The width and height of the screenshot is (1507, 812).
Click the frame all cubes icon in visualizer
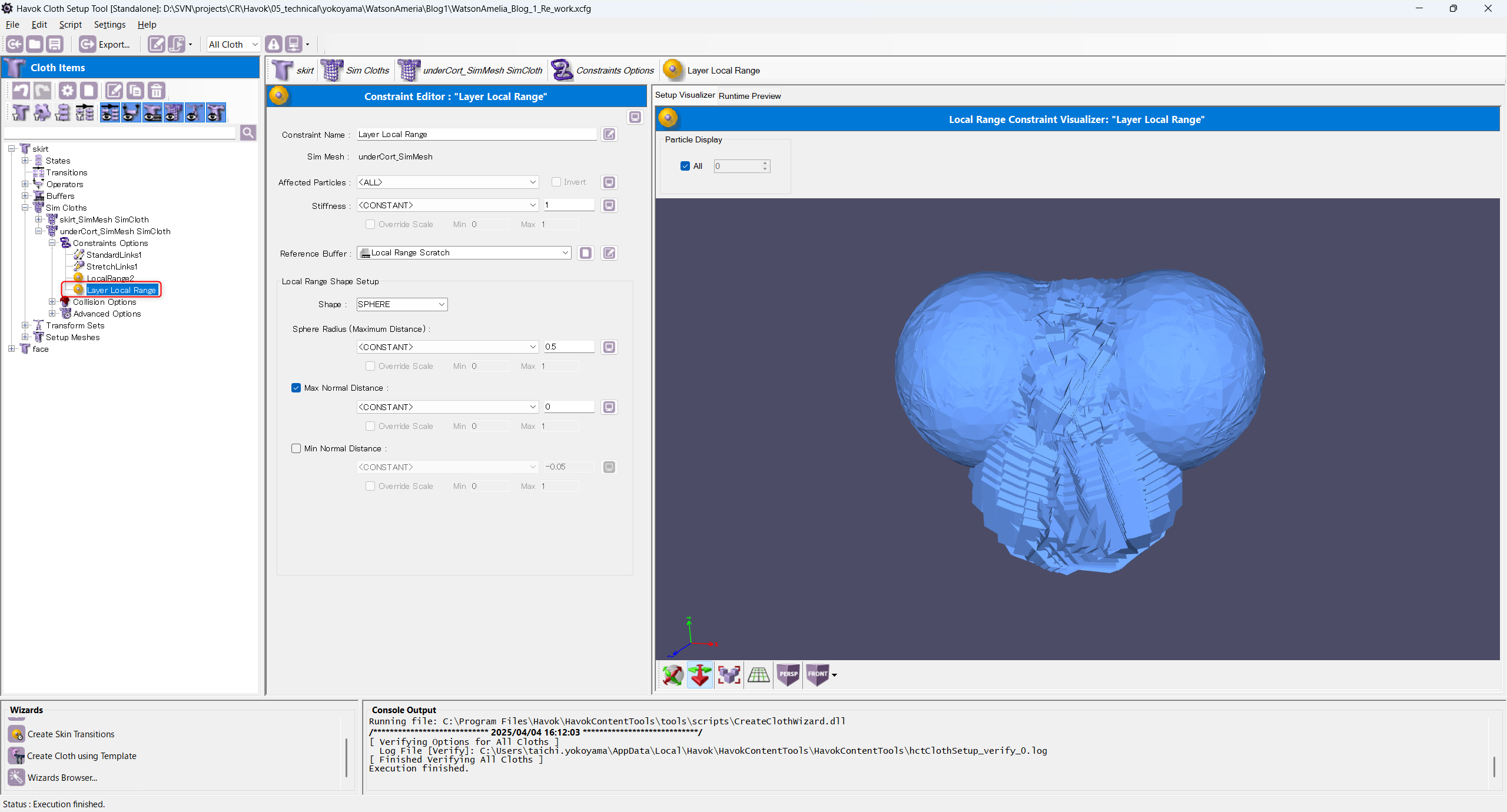pyautogui.click(x=729, y=675)
